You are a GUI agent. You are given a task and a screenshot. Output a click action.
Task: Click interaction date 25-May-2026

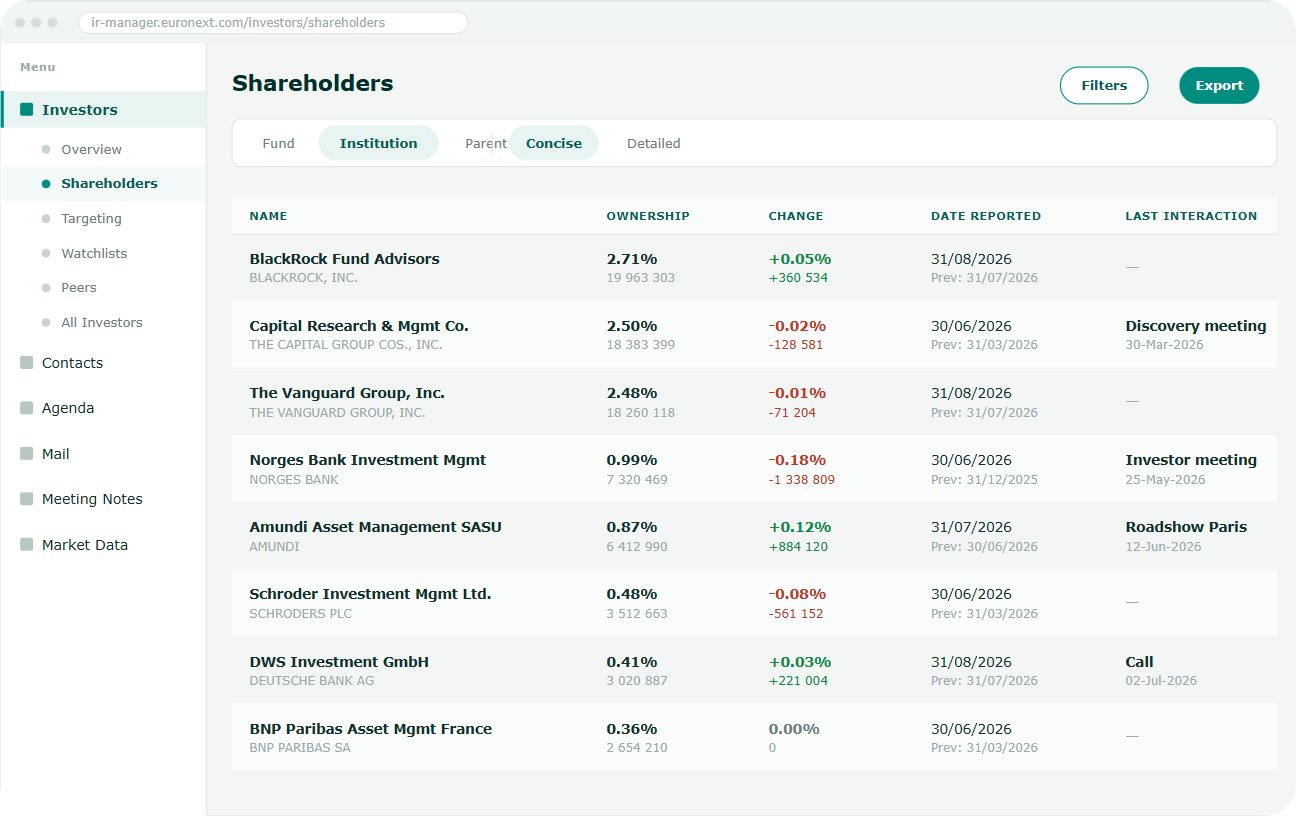1165,480
